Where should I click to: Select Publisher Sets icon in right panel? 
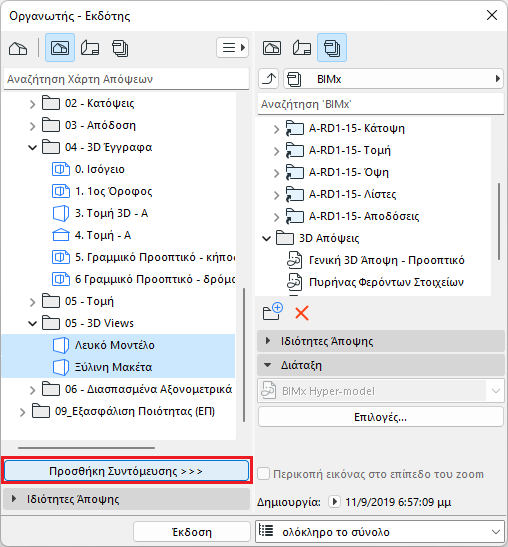click(x=332, y=48)
